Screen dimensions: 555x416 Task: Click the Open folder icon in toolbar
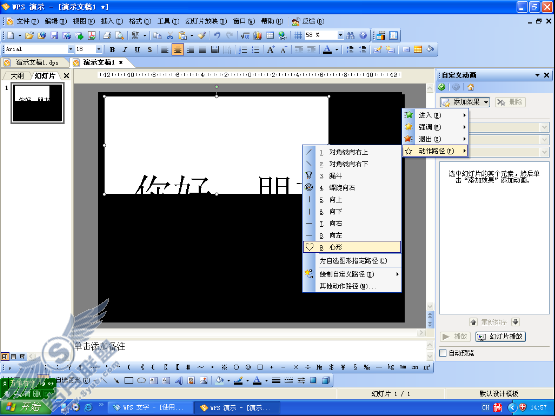point(30,35)
